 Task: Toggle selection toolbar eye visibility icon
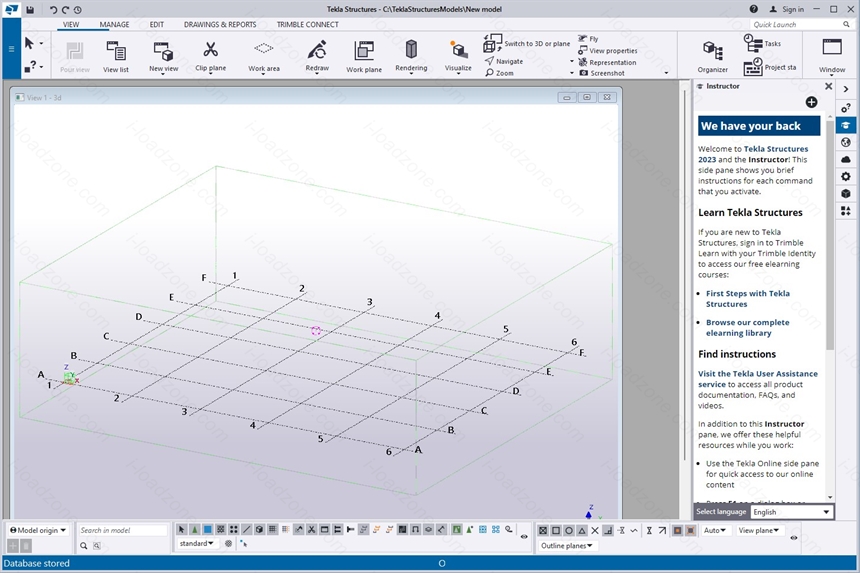coord(524,537)
